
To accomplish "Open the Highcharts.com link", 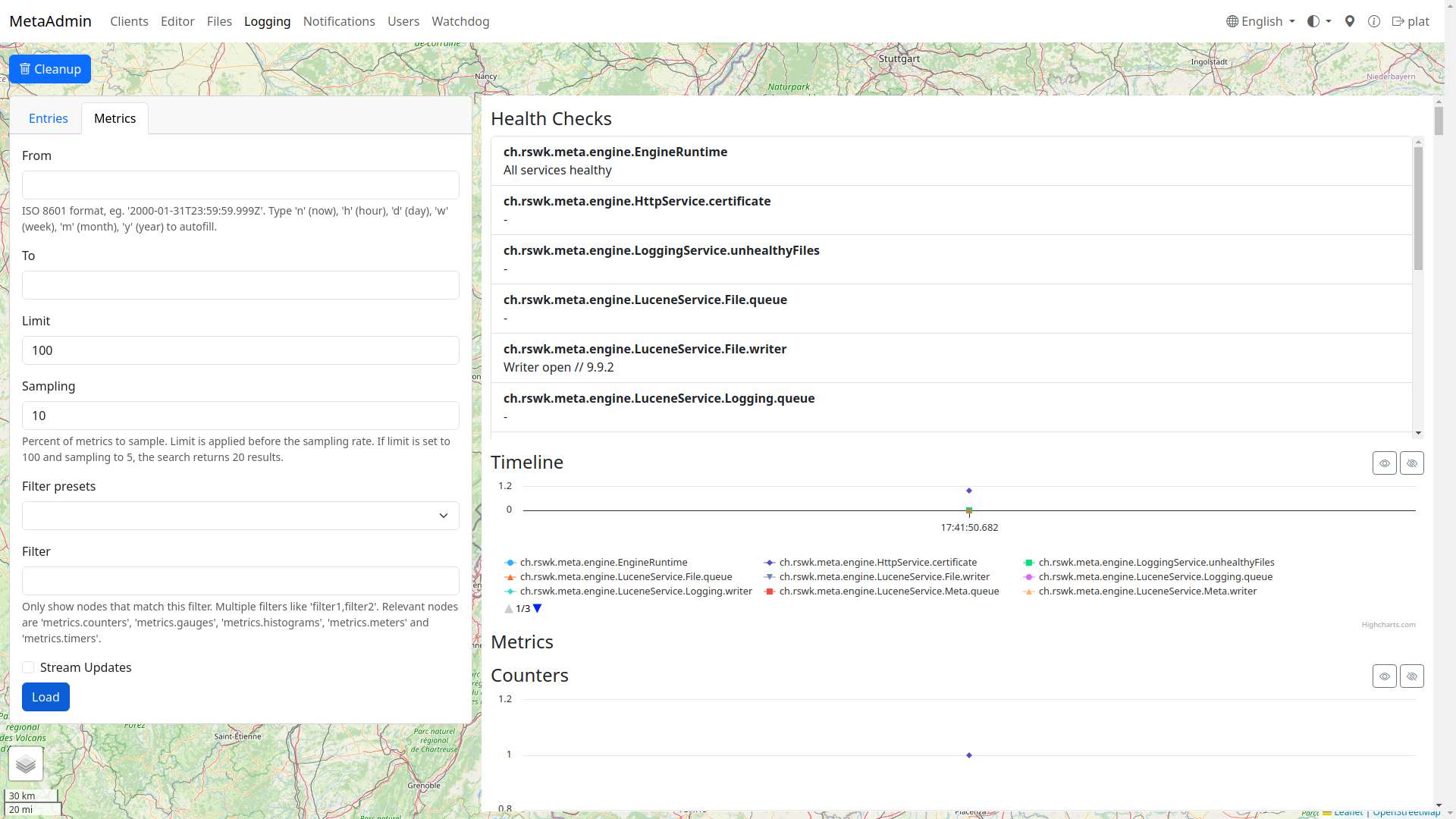I will 1388,624.
